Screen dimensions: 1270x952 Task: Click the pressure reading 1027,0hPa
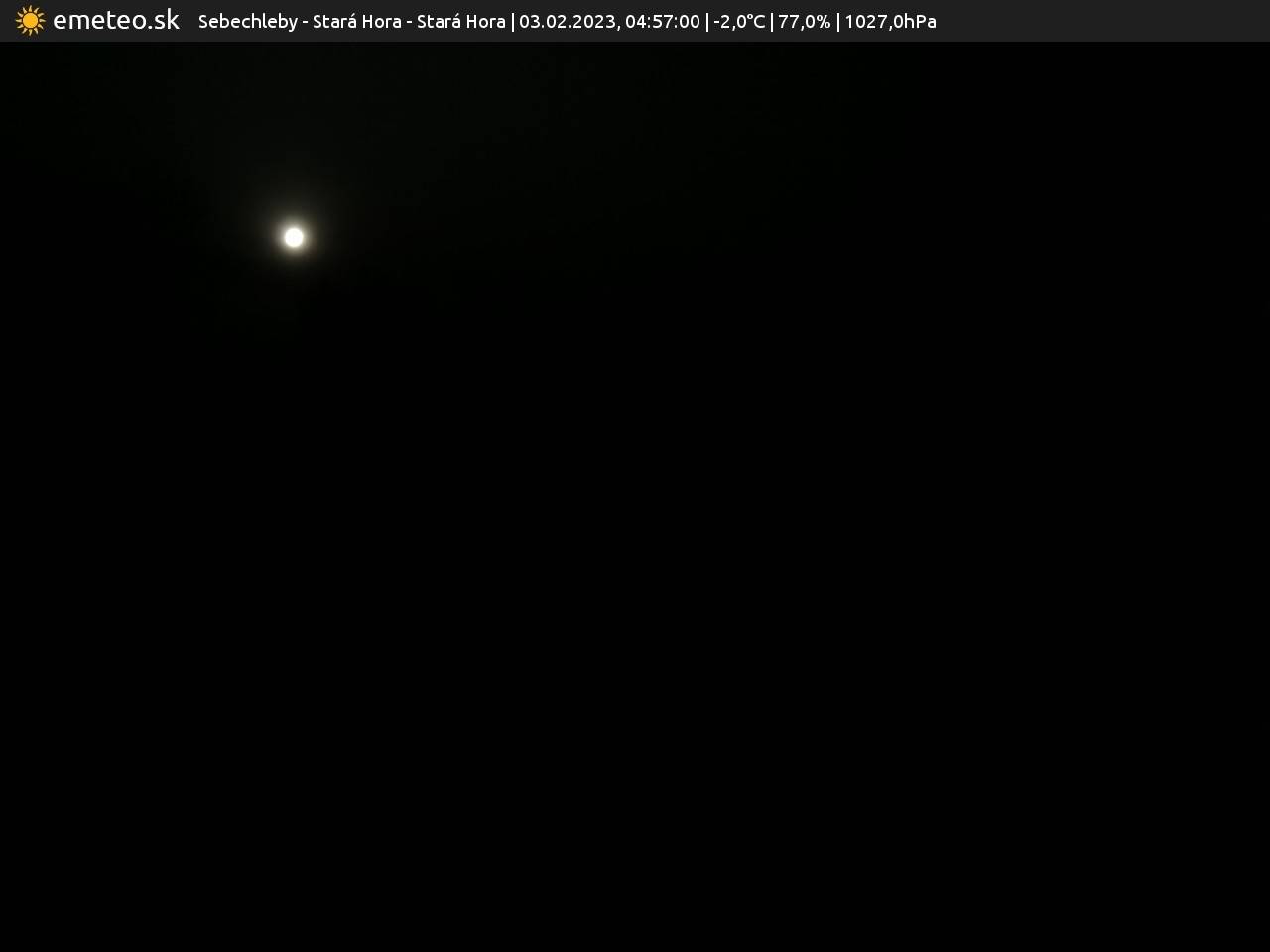click(x=890, y=22)
